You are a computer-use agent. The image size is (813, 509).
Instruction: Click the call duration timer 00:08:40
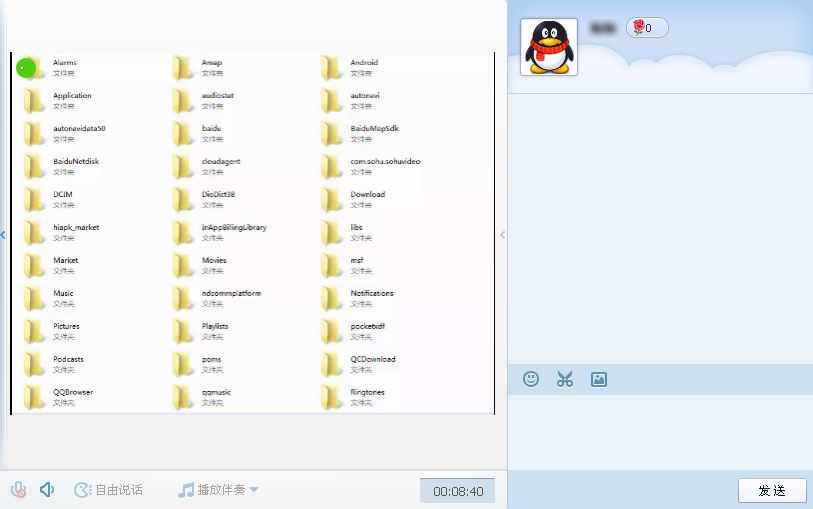(x=457, y=491)
